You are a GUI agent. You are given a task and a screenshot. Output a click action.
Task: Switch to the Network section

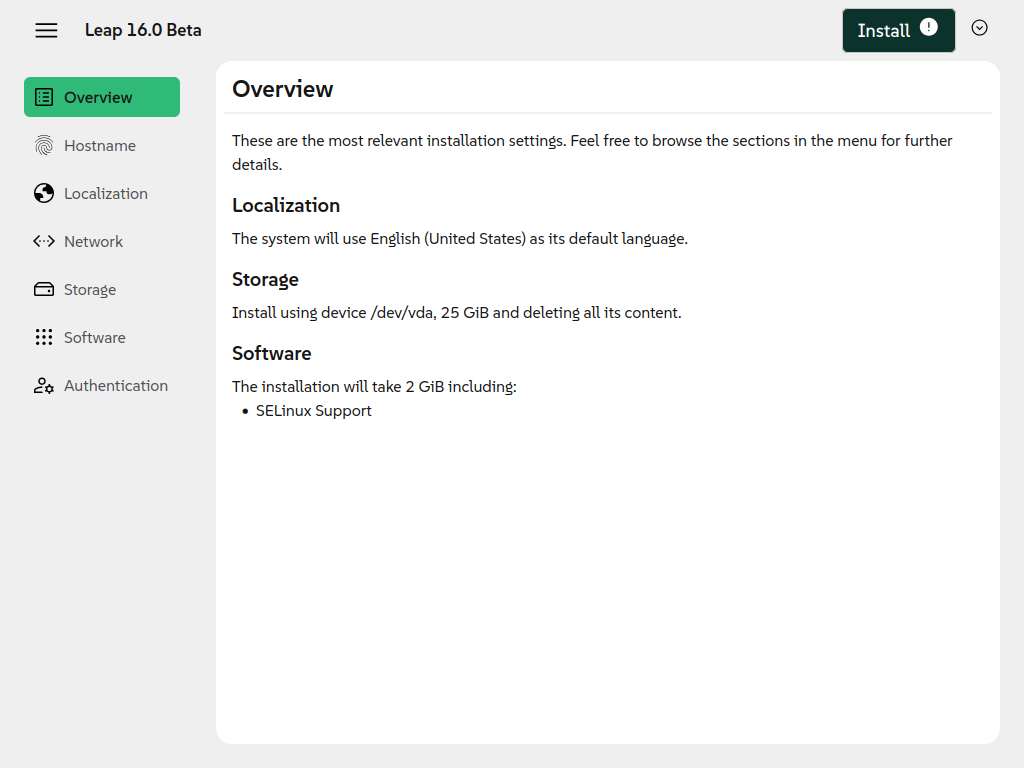(102, 242)
